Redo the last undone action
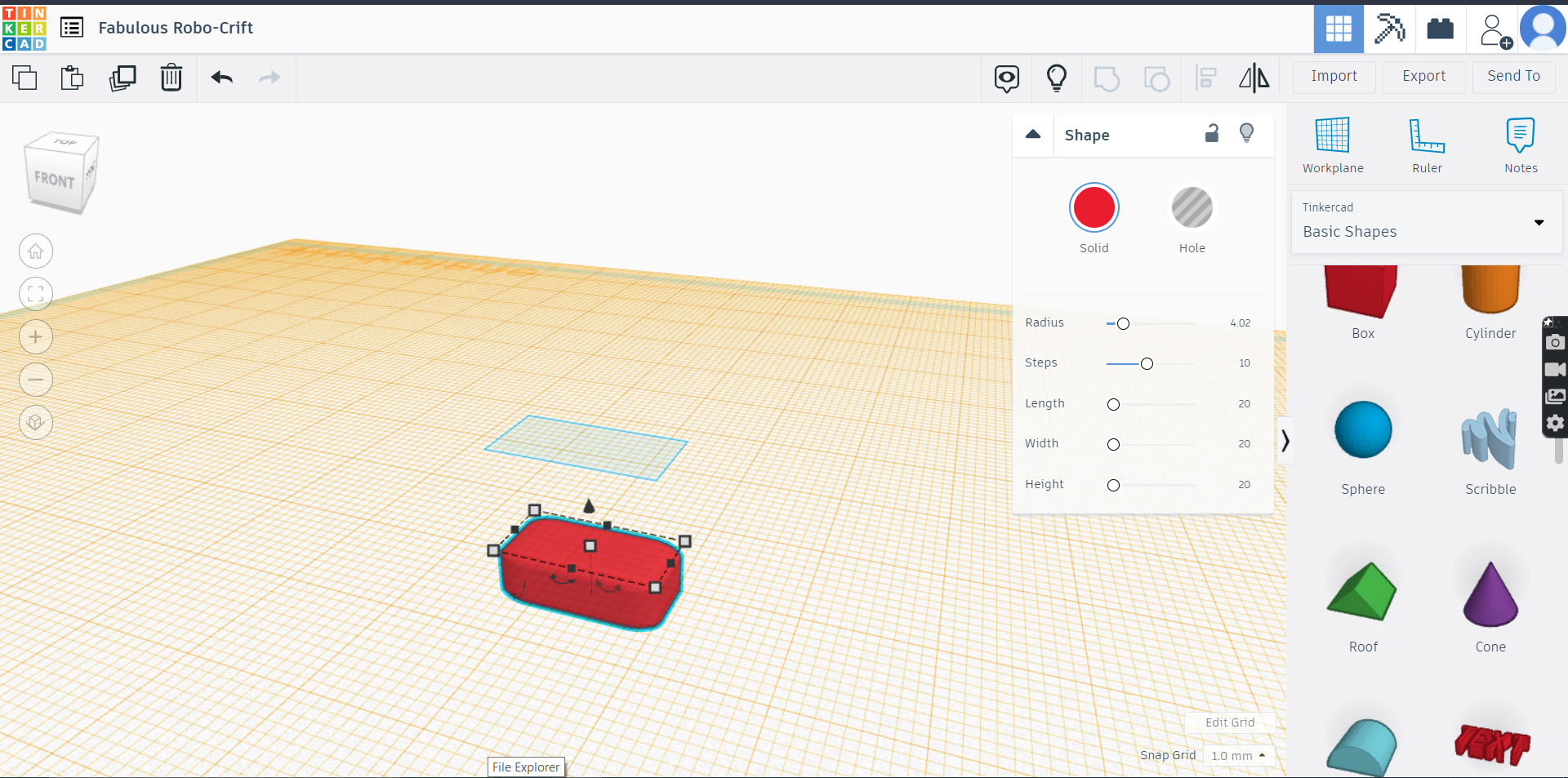1568x778 pixels. tap(269, 78)
